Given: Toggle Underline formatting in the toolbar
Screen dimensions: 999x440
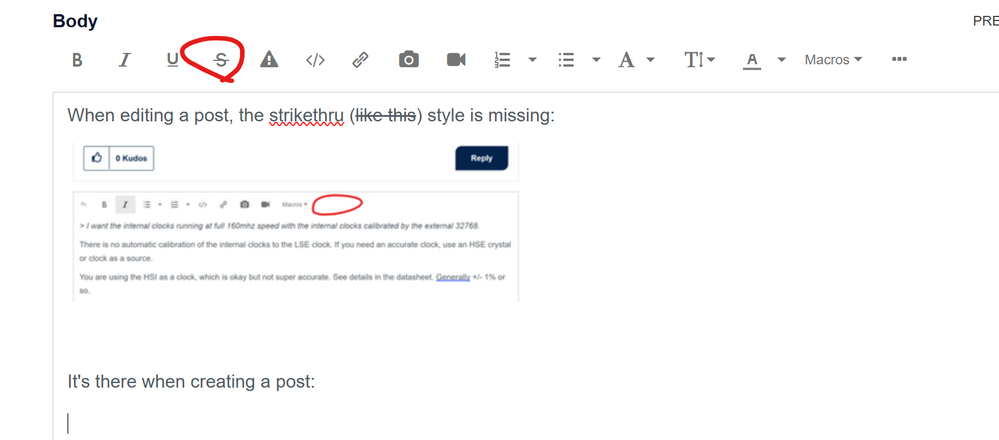Looking at the screenshot, I should (173, 60).
